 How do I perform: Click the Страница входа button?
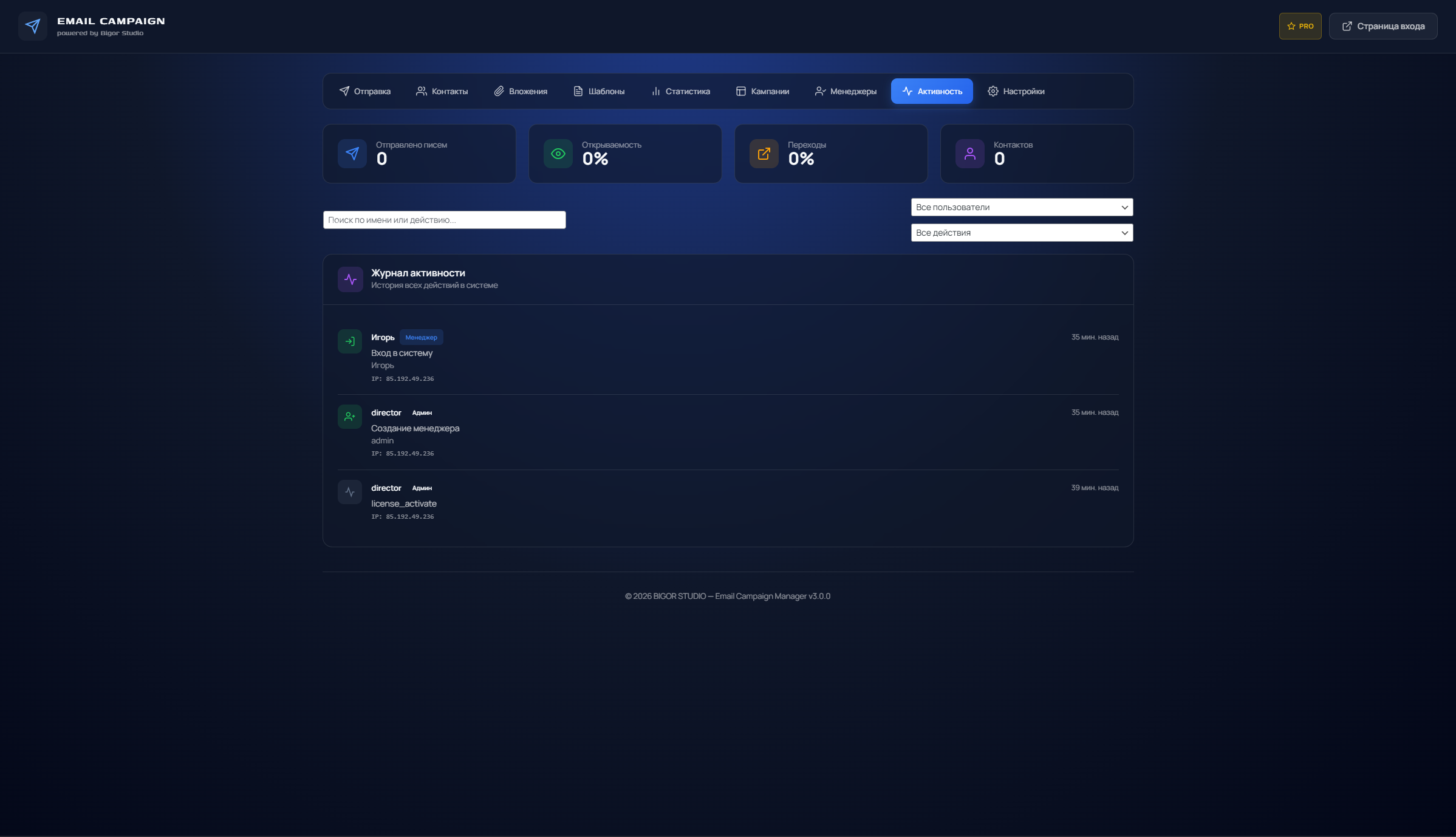point(1383,26)
